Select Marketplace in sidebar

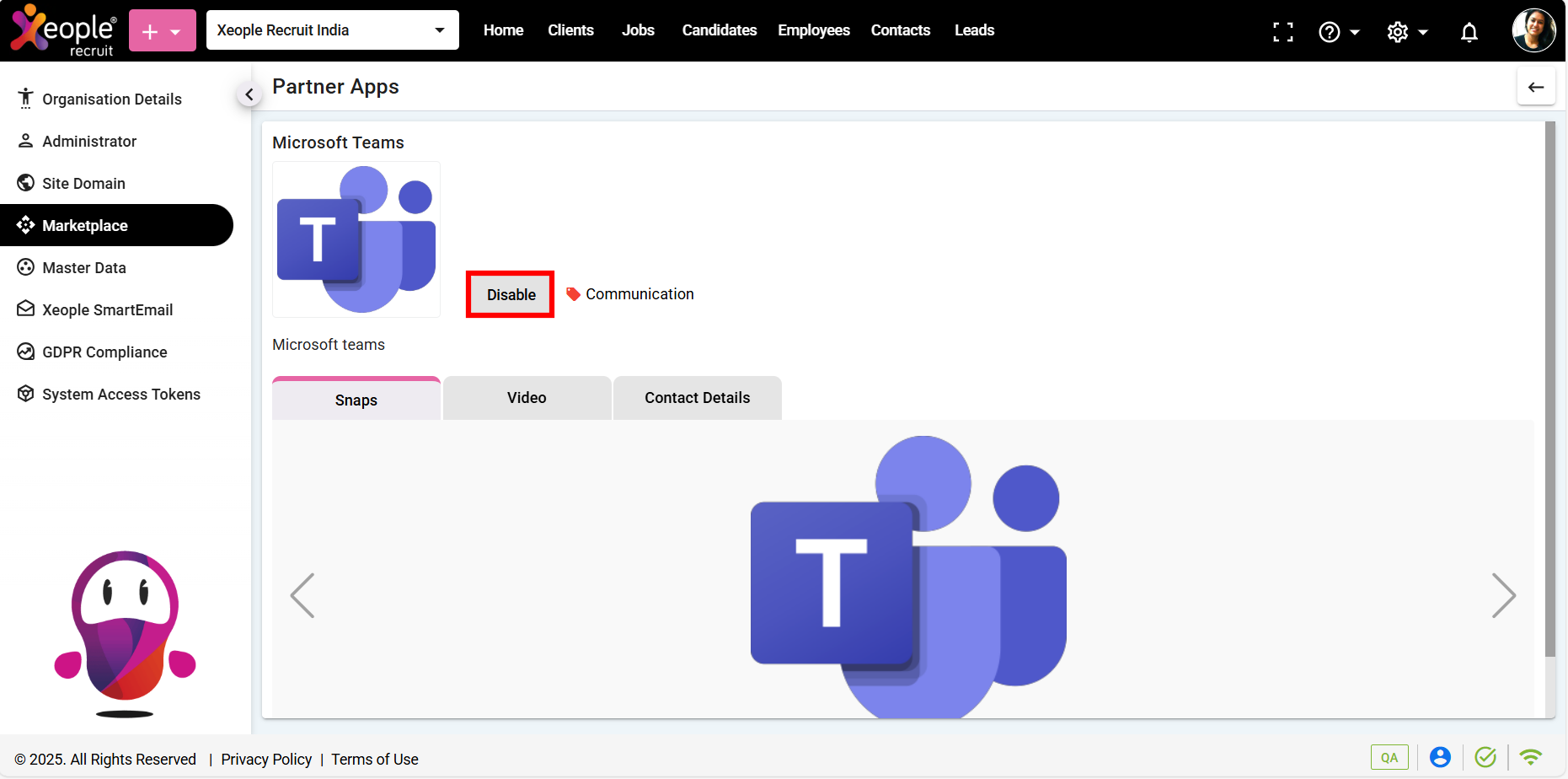click(x=116, y=225)
